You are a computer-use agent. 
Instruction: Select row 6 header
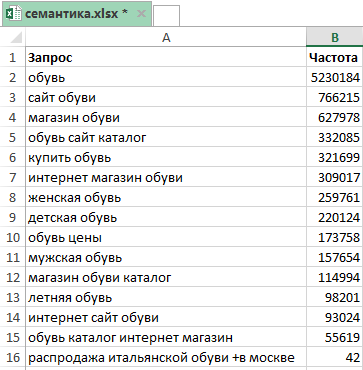12,157
